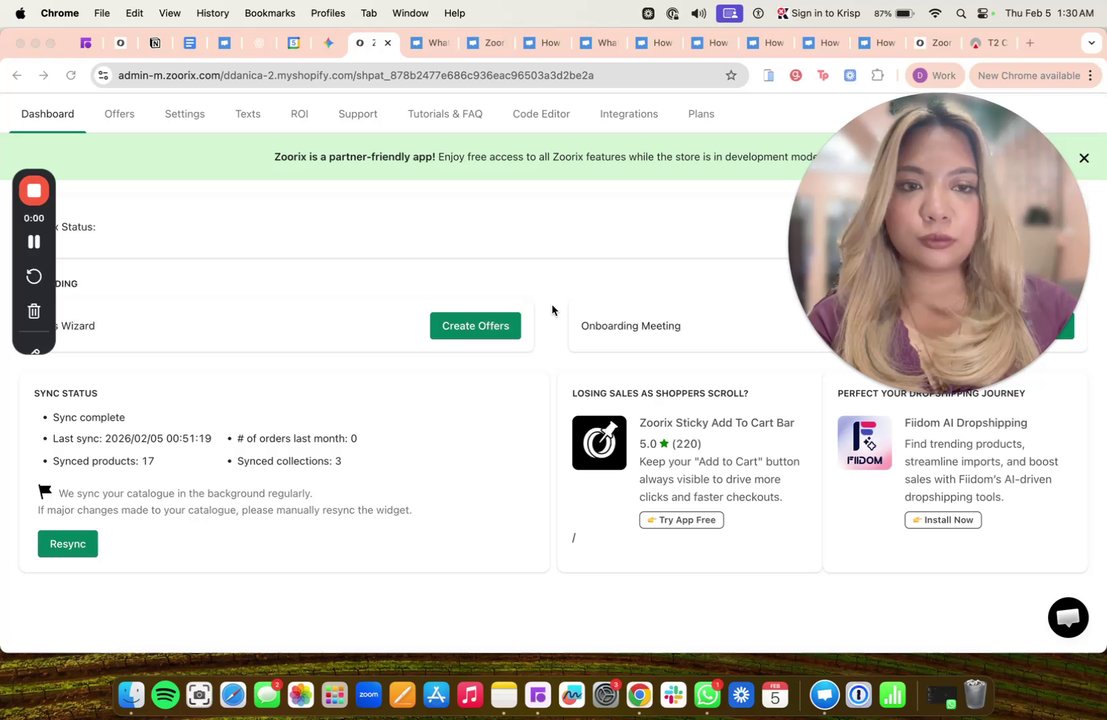Open Finder from the dock
This screenshot has height=720, width=1107.
tap(131, 695)
